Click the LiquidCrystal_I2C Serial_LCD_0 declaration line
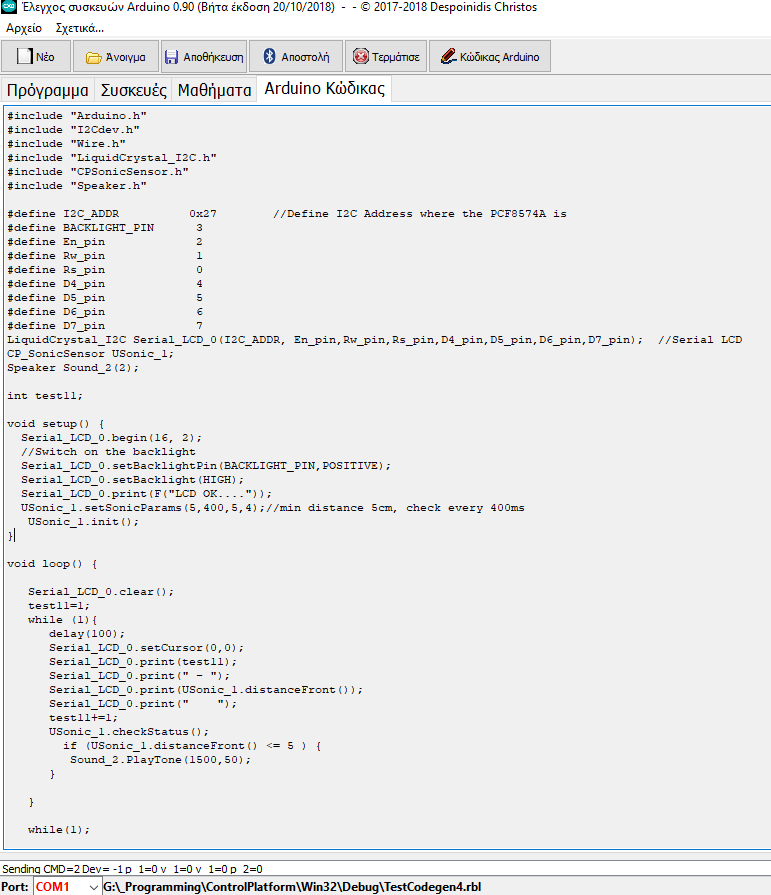This screenshot has height=895, width=771. (x=374, y=340)
